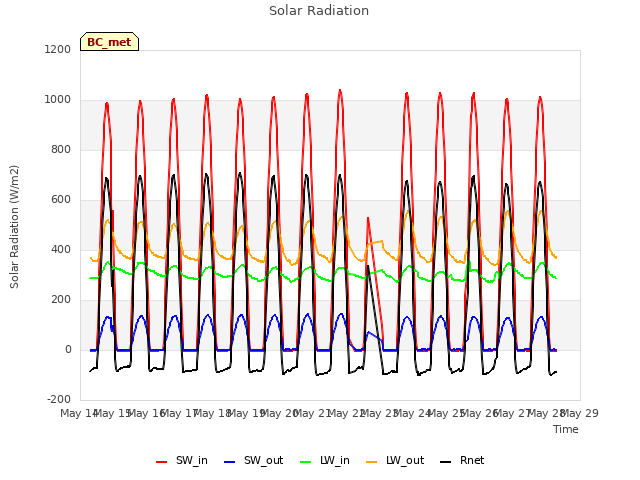
Task: Select the Solar Radiation chart title
Action: tap(319, 11)
